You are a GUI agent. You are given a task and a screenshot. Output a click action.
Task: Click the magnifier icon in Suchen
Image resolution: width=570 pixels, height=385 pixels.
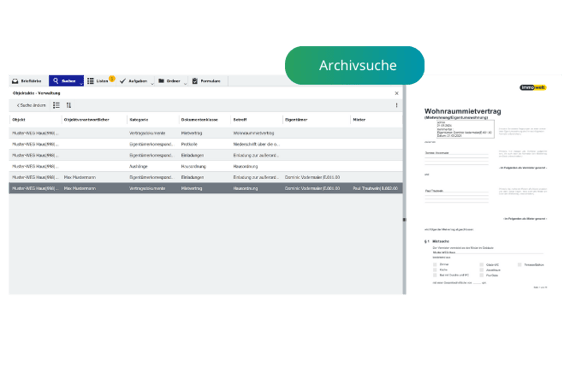click(x=56, y=81)
